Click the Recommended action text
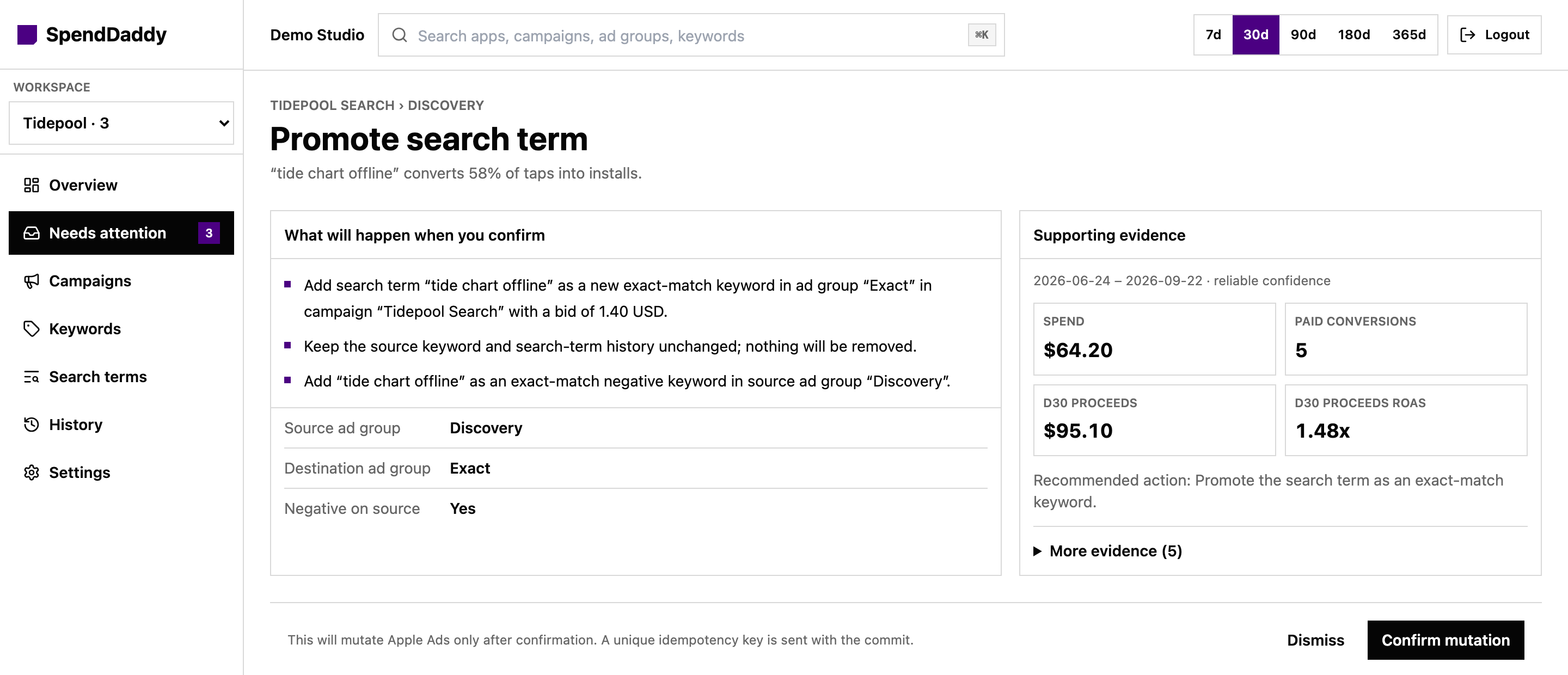The width and height of the screenshot is (1568, 675). (x=1268, y=490)
